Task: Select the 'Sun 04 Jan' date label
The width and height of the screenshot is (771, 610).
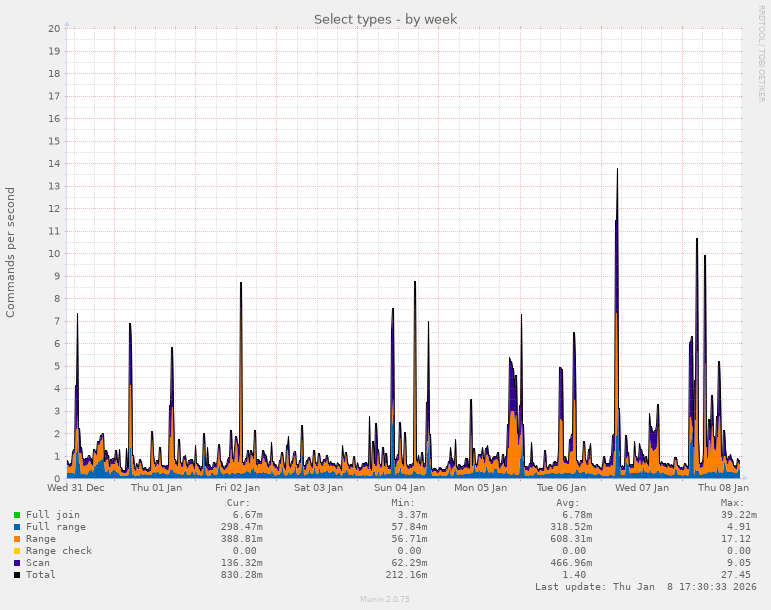Action: (400, 488)
